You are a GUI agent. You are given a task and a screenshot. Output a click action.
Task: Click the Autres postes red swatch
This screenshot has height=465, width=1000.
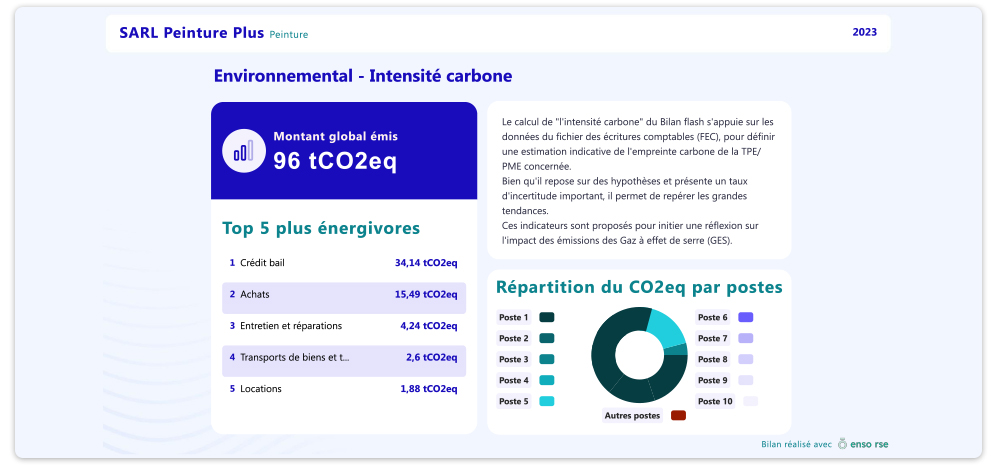679,415
